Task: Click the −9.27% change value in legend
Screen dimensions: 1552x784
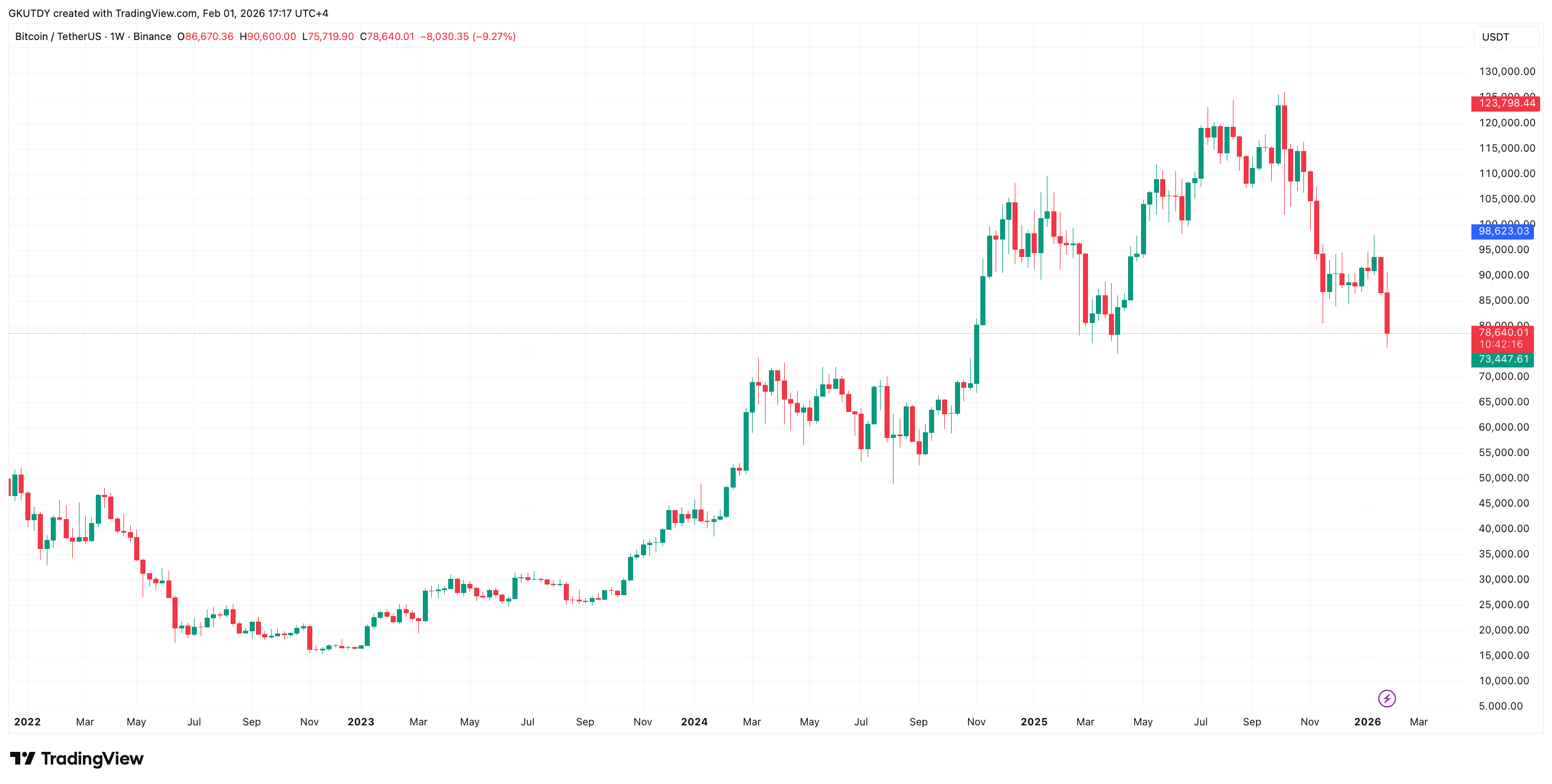Action: point(494,37)
